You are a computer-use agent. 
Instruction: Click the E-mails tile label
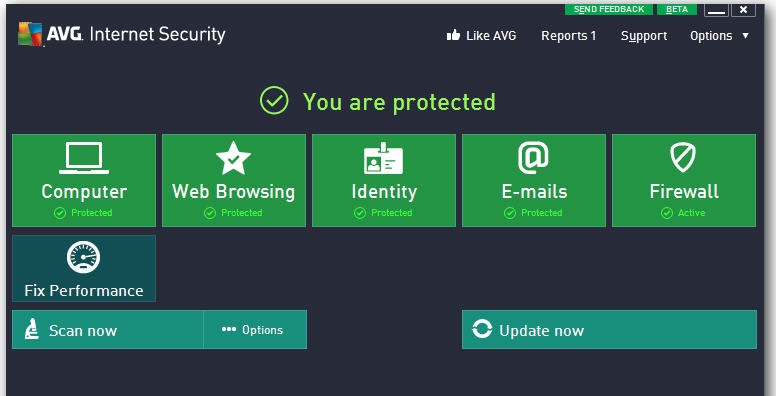tap(534, 192)
